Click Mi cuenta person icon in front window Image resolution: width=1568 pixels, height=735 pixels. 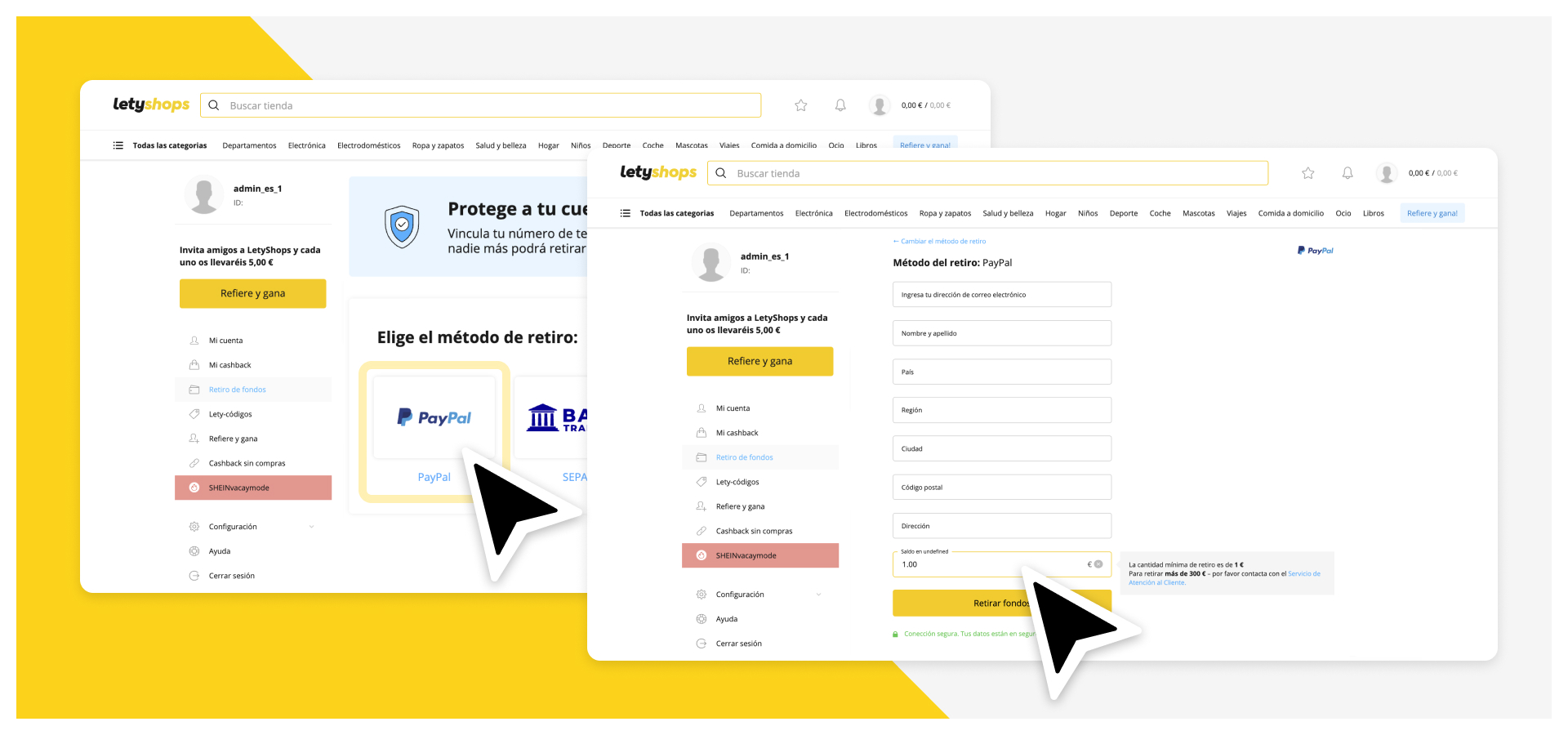click(701, 408)
